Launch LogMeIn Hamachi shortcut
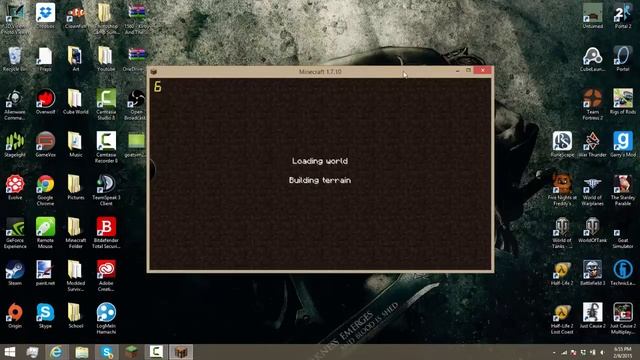 point(106,318)
